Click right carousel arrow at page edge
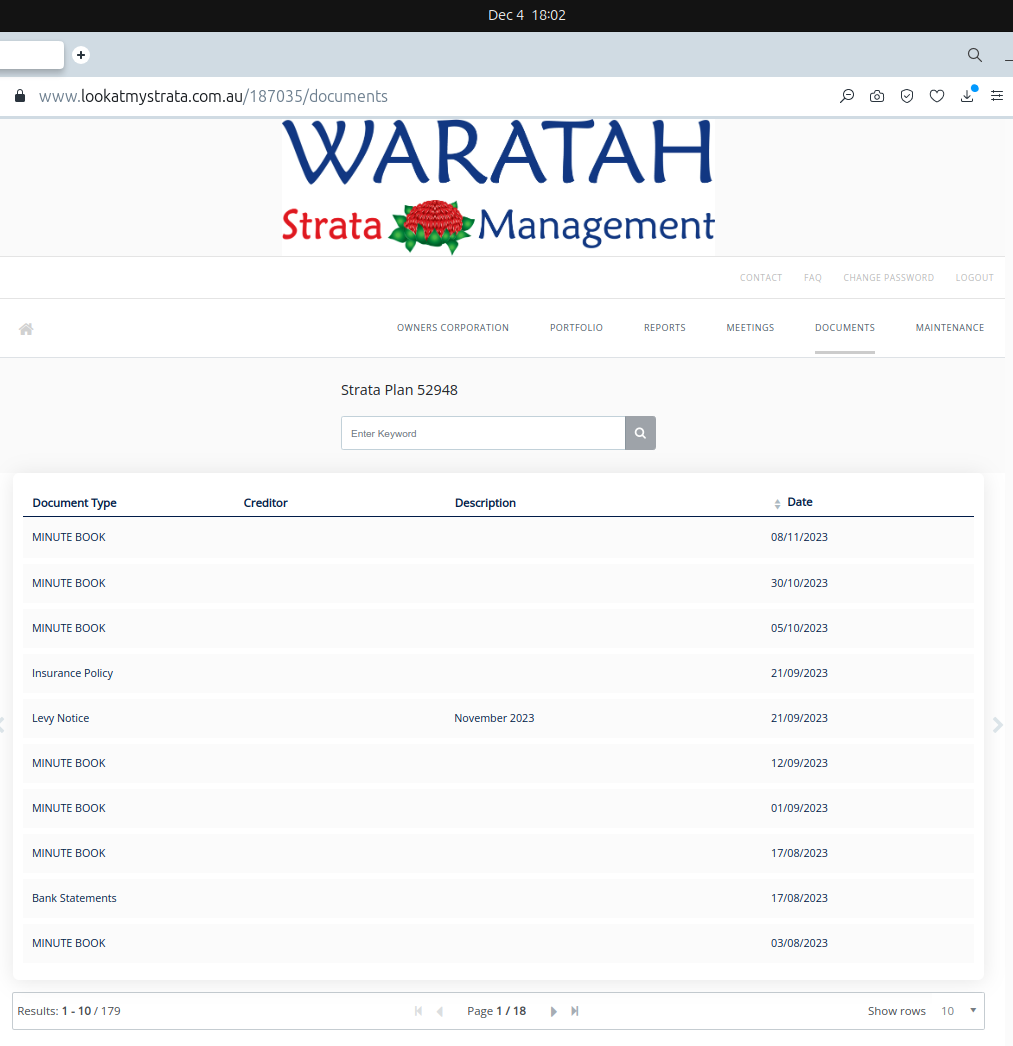Image resolution: width=1013 pixels, height=1046 pixels. [997, 725]
